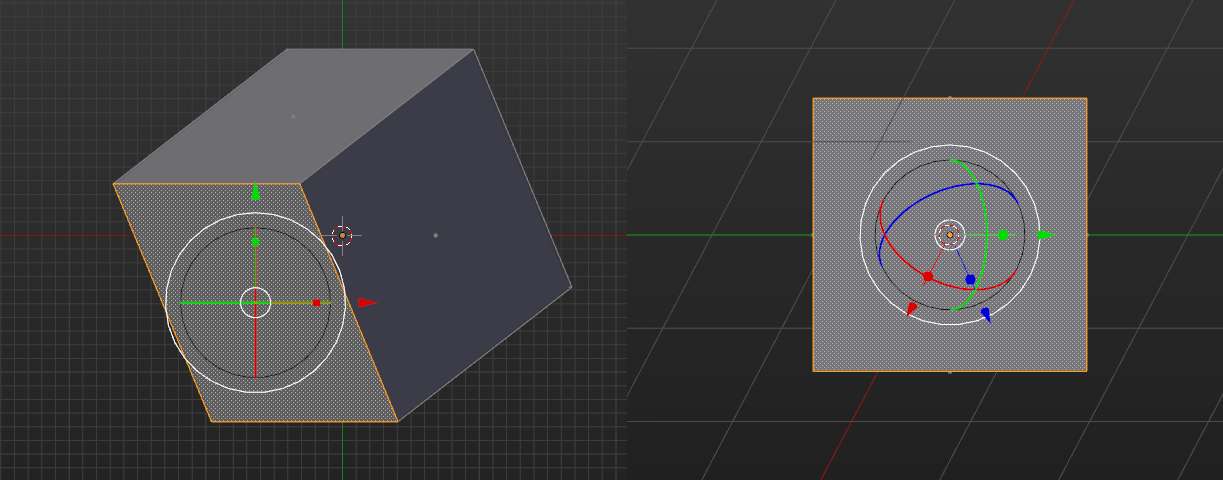This screenshot has height=480, width=1223.
Task: Select red X scale handle in left viewport
Action: 316,302
